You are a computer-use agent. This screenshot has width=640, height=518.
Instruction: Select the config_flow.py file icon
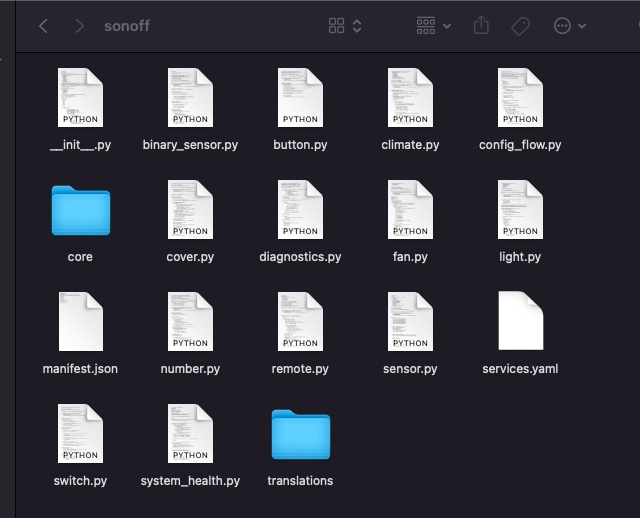click(x=520, y=98)
